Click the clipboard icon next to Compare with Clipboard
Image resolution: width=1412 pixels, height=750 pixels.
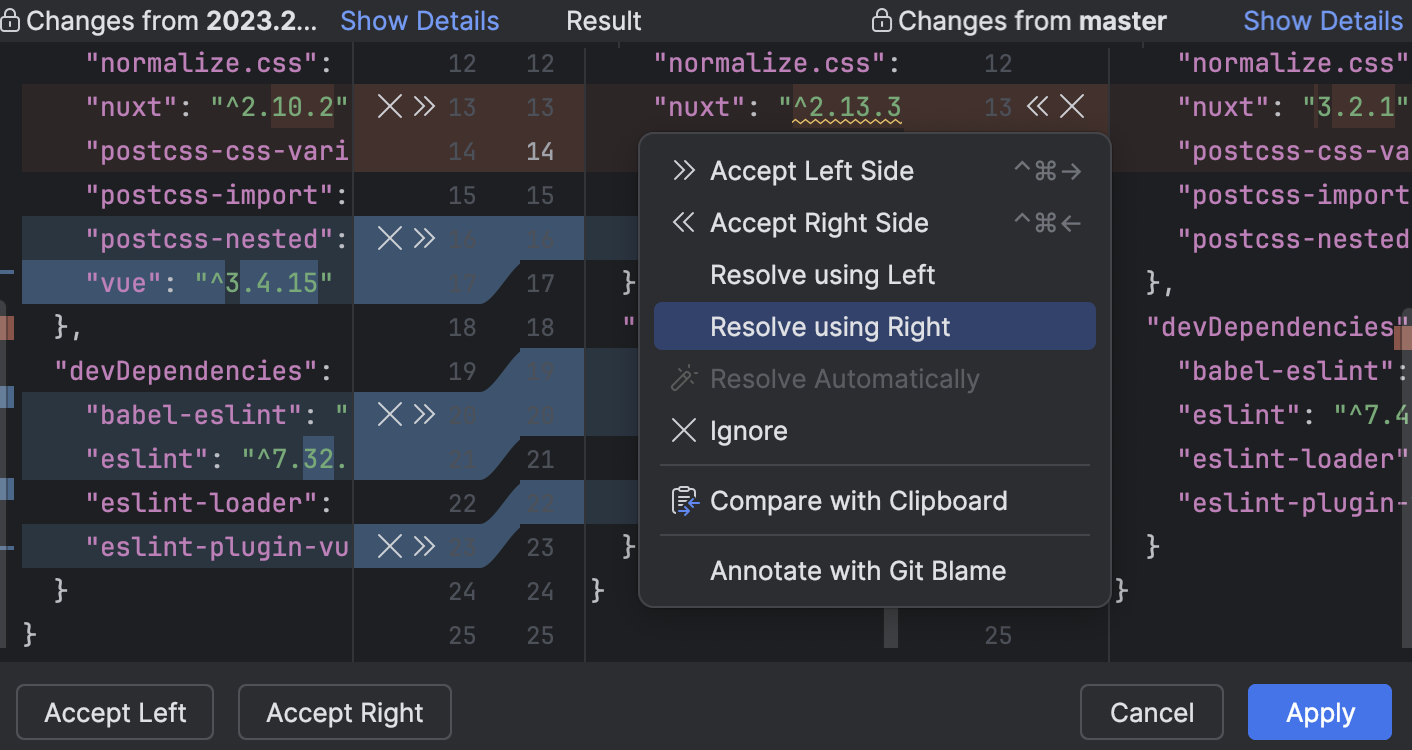[x=683, y=500]
